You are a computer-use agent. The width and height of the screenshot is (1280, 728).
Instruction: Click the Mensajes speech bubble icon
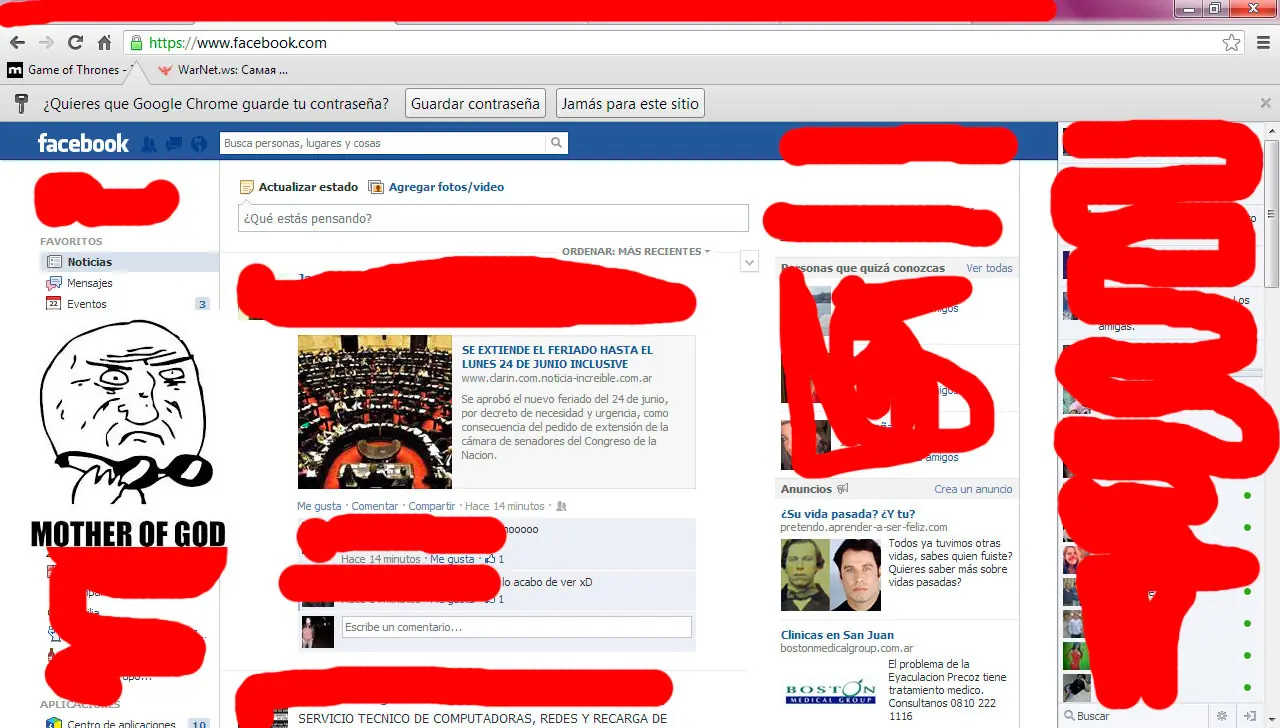pos(54,283)
